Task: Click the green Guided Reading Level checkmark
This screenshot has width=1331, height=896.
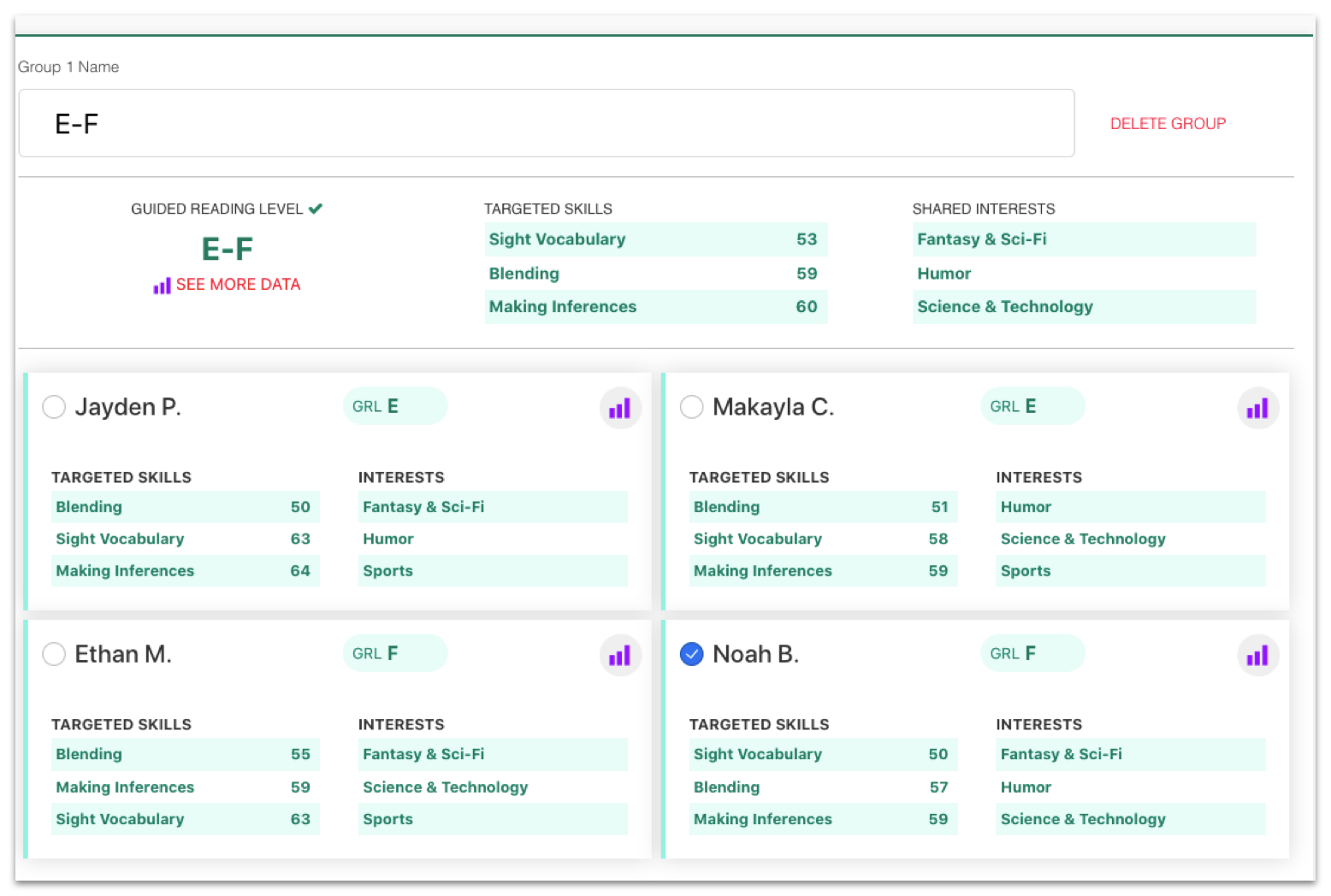Action: [316, 209]
